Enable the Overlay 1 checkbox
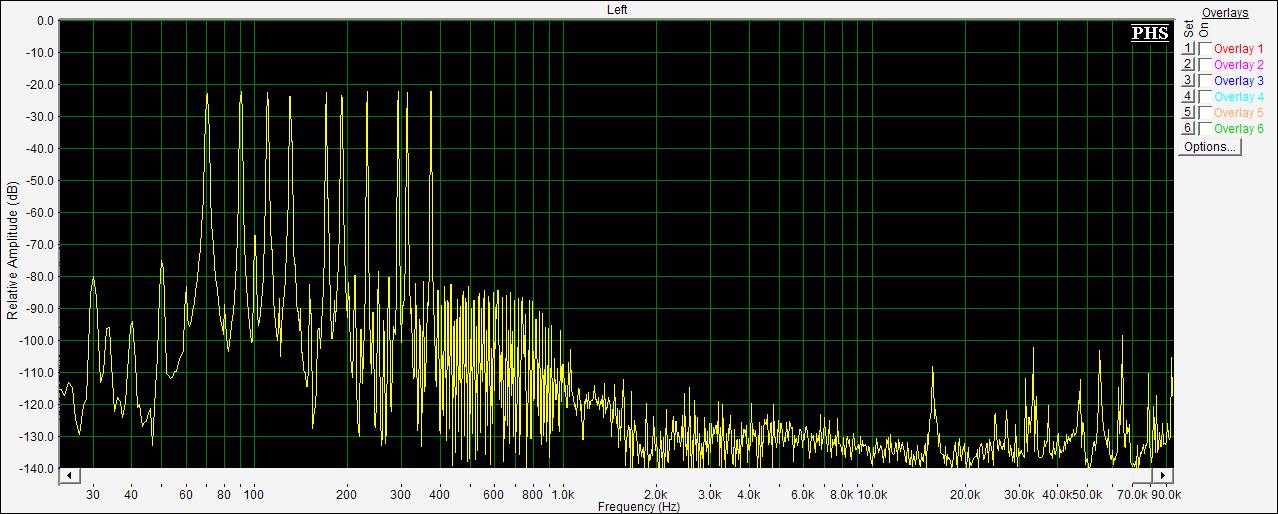The width and height of the screenshot is (1278, 514). 1205,49
